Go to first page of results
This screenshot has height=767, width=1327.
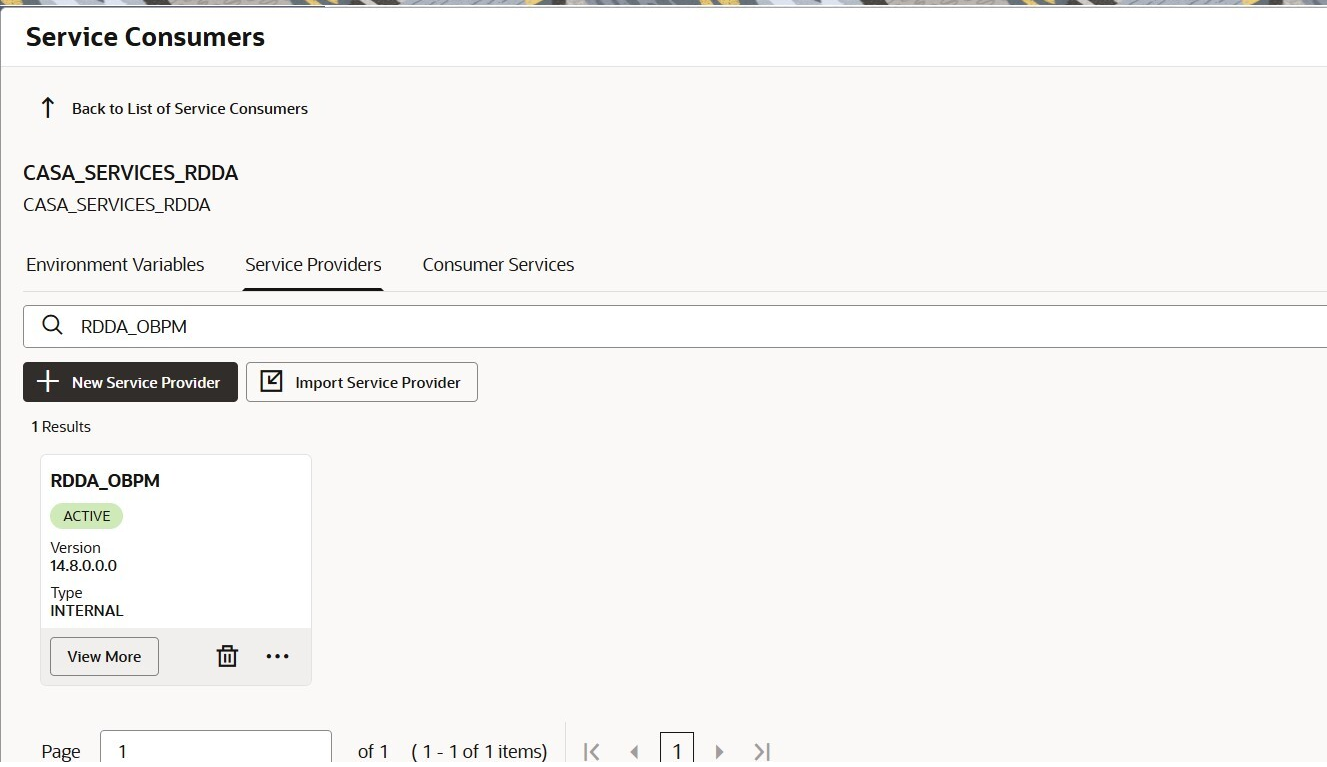[x=591, y=751]
